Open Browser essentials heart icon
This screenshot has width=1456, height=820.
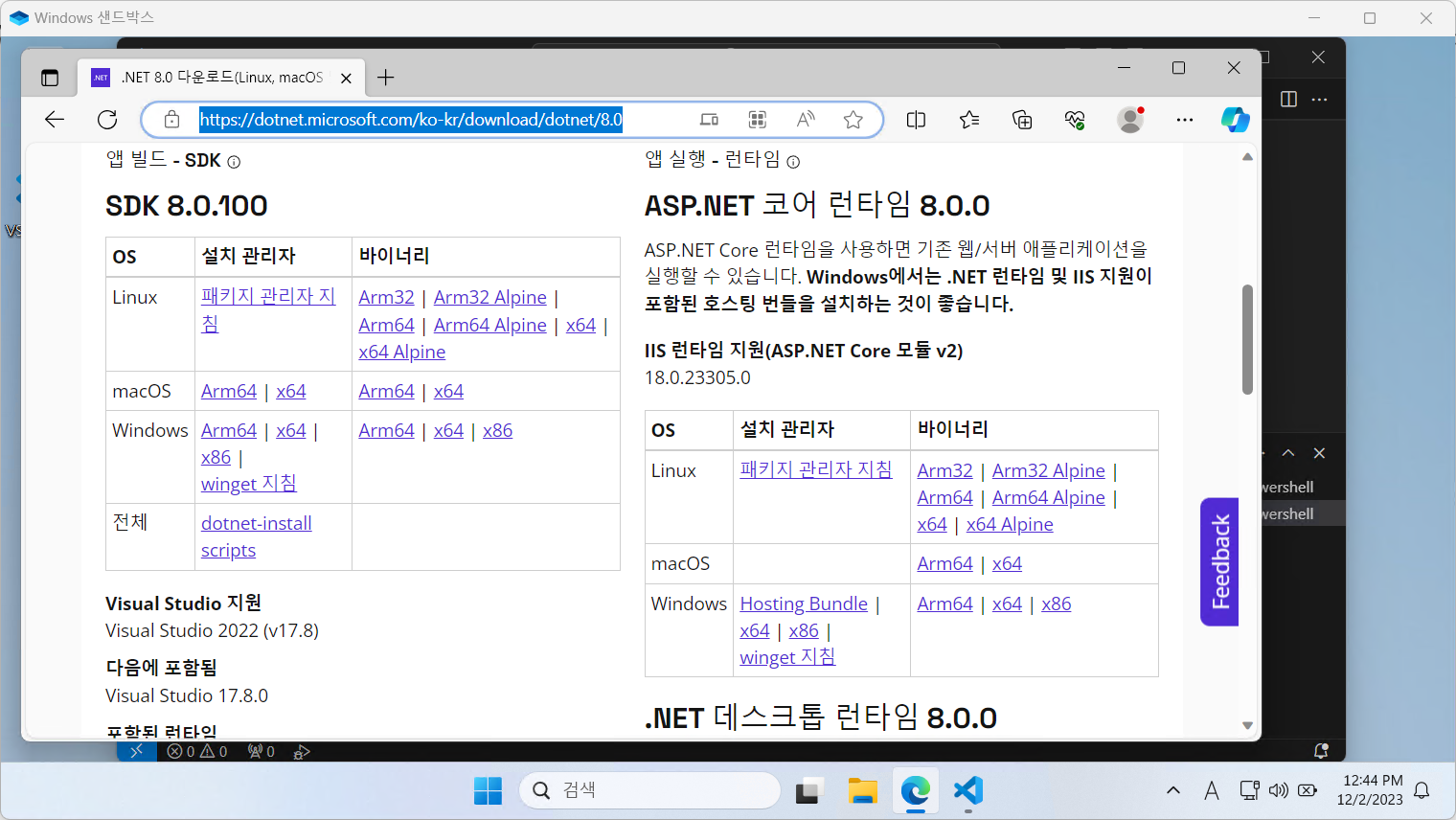(x=1075, y=120)
